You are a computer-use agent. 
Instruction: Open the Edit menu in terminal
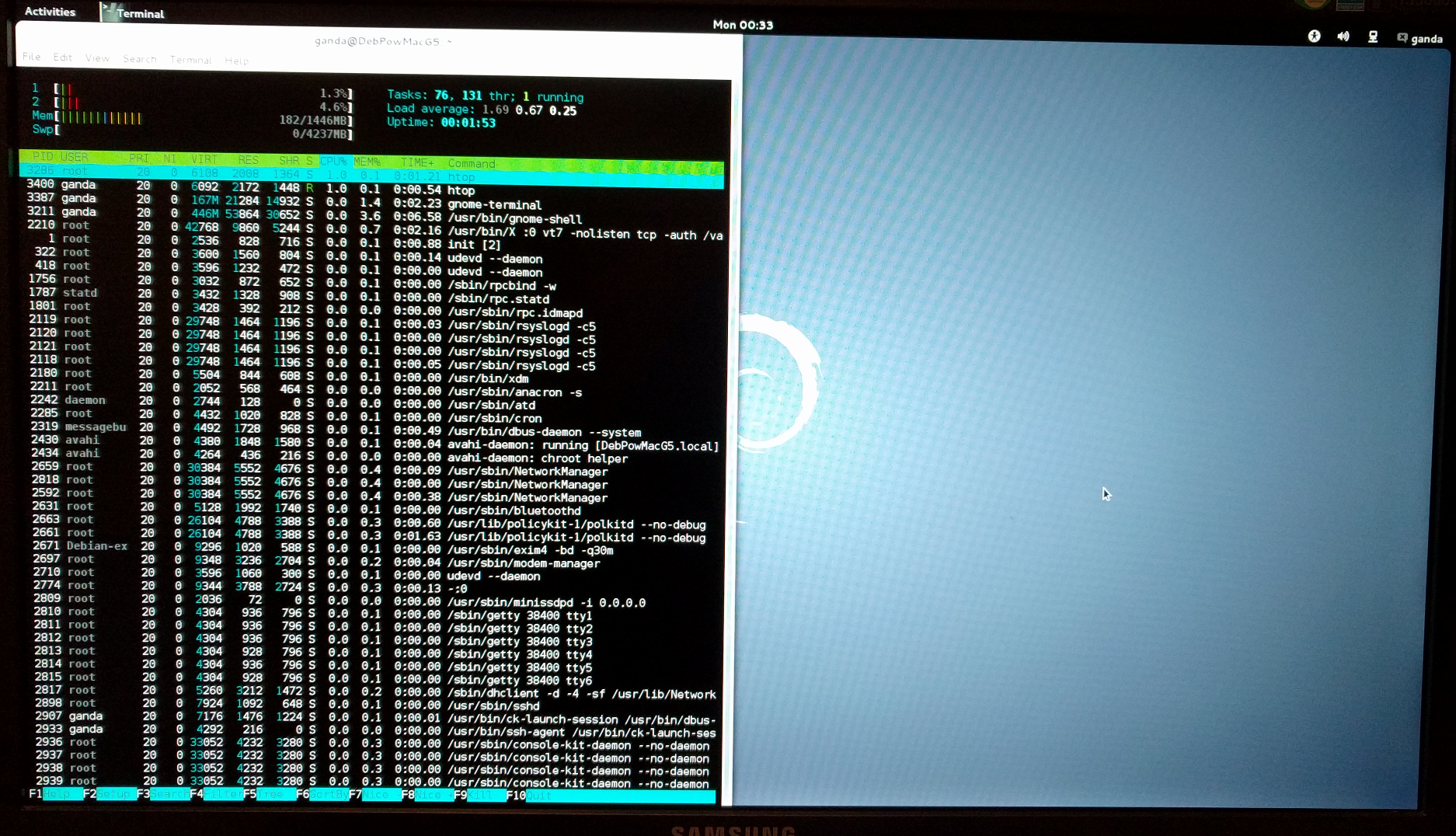pyautogui.click(x=63, y=57)
